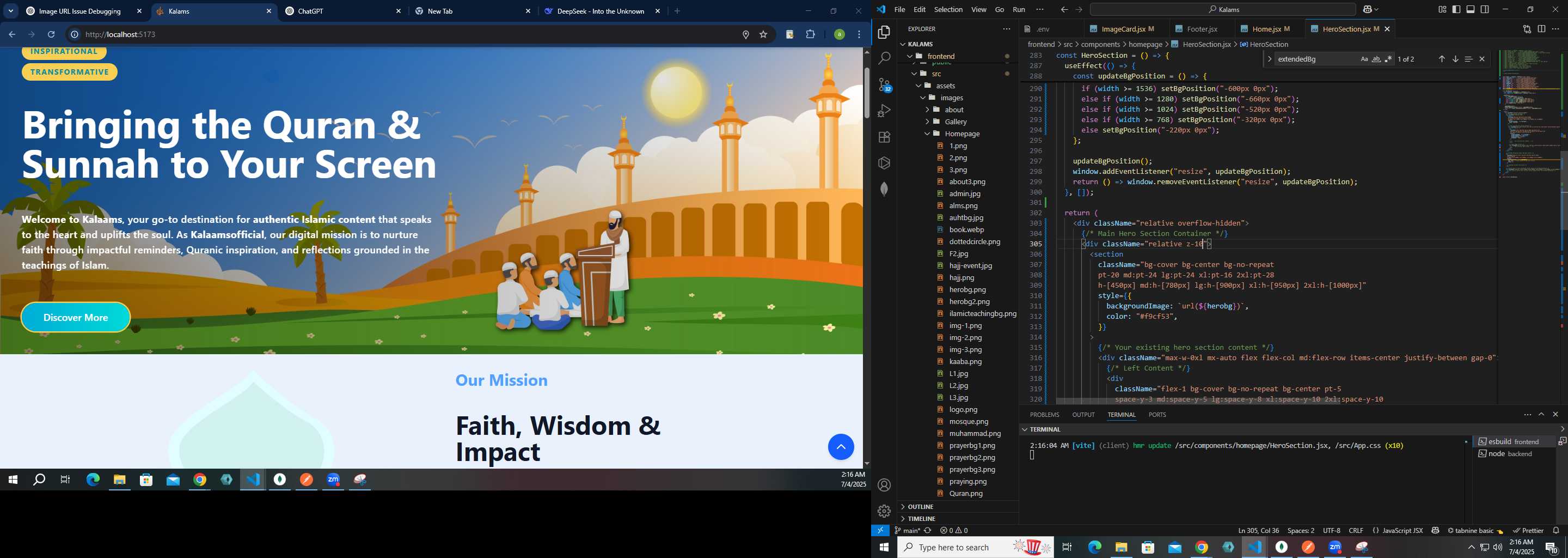Open Run and Debug view
Image resolution: width=1568 pixels, height=558 pixels.
[x=884, y=111]
